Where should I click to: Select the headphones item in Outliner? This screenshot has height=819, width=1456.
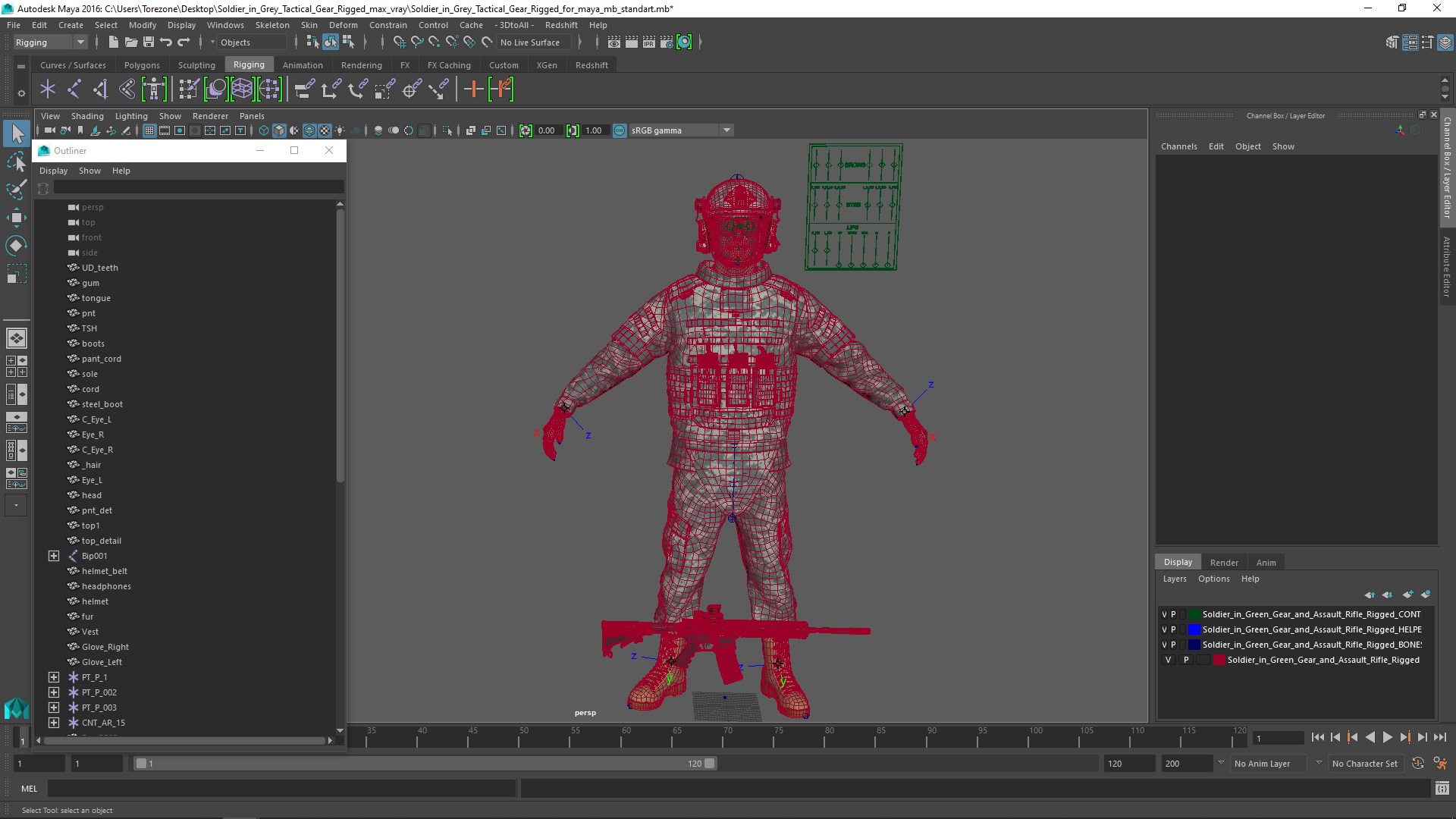click(106, 586)
